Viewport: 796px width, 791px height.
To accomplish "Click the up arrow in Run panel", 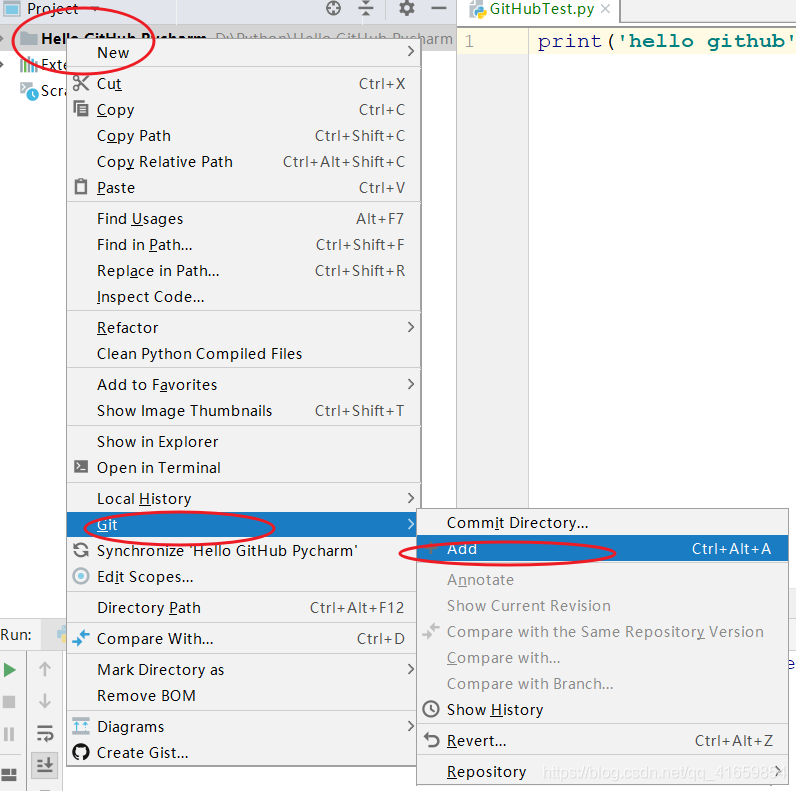I will (x=45, y=669).
